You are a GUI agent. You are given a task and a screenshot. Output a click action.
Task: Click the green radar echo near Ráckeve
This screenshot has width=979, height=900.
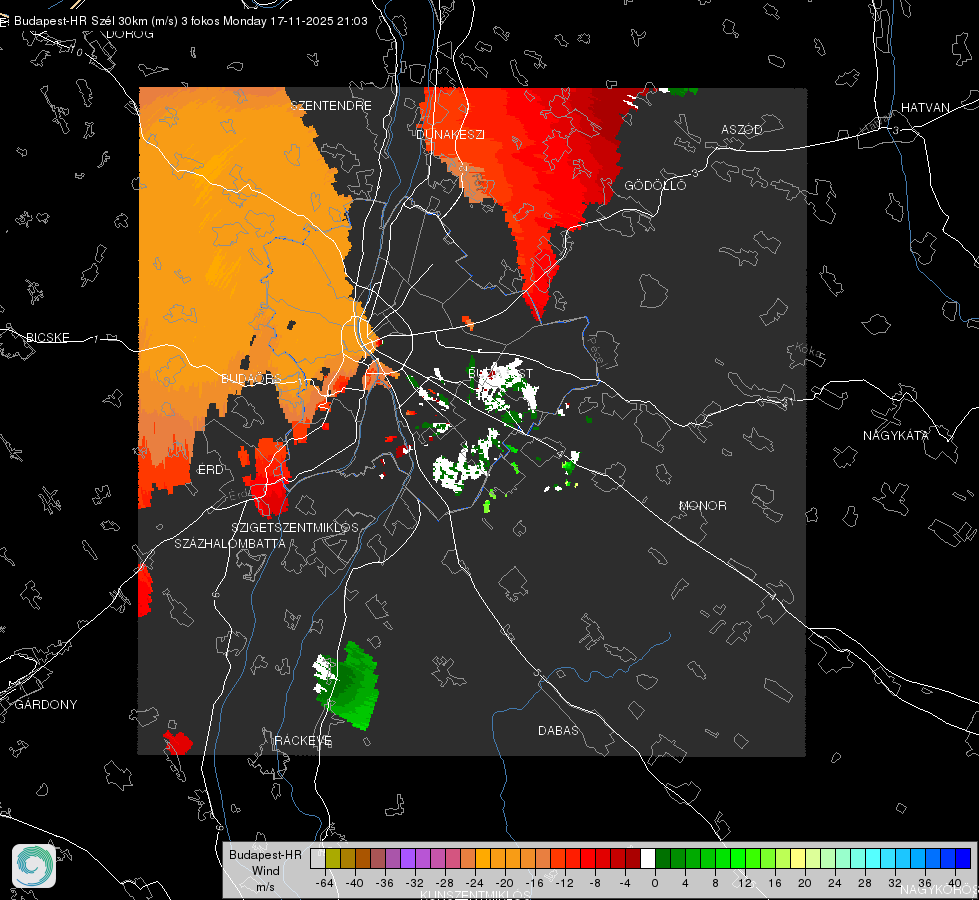coord(355,687)
